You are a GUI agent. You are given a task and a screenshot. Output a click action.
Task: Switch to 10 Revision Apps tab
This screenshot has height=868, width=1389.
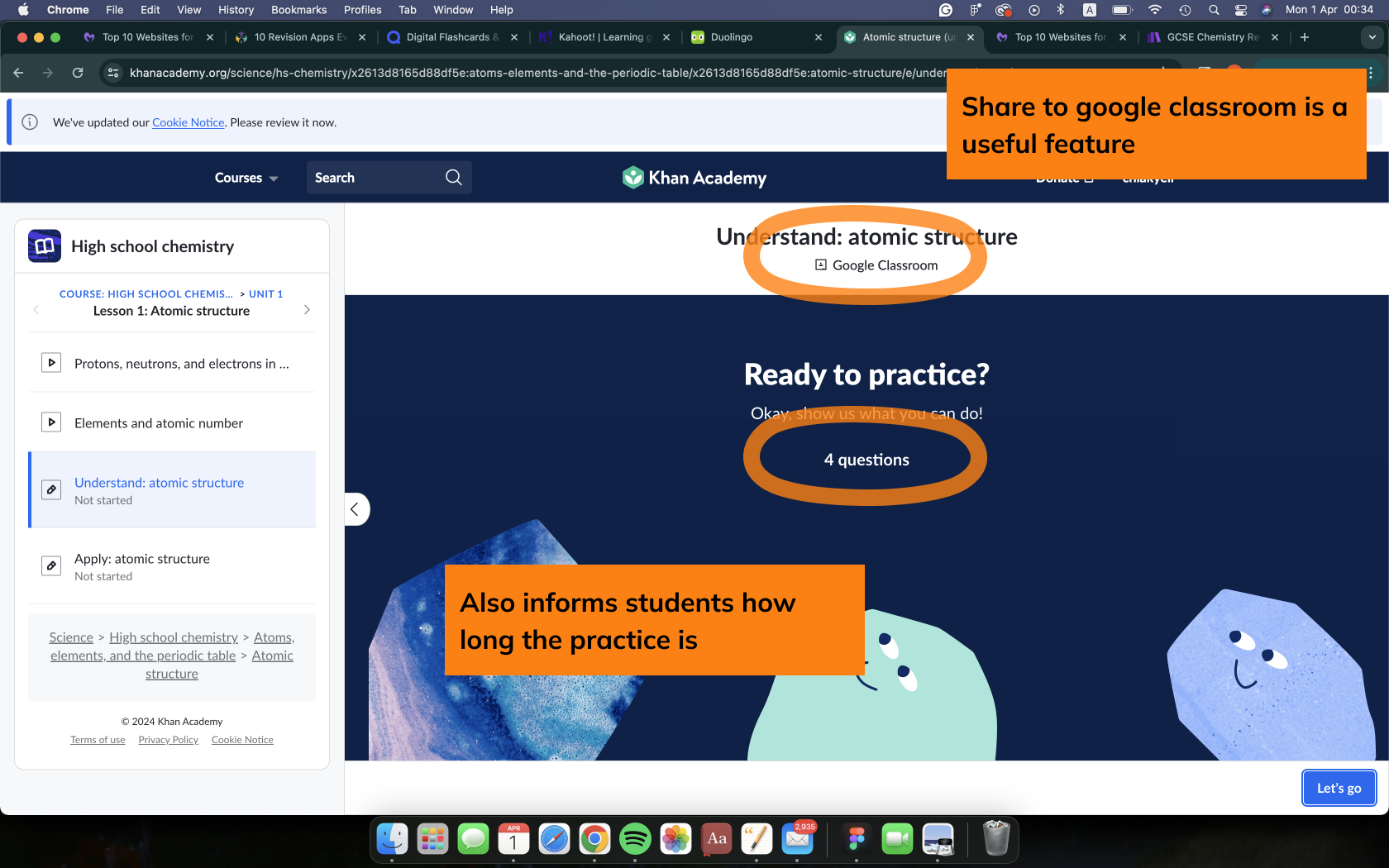click(x=299, y=37)
